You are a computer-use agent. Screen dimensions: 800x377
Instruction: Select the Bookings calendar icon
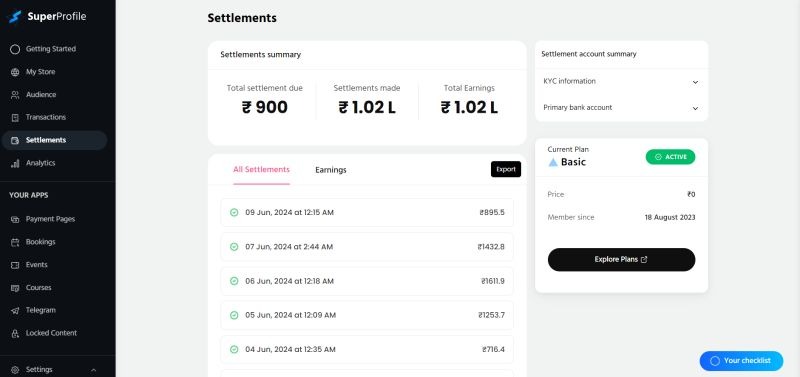(15, 242)
